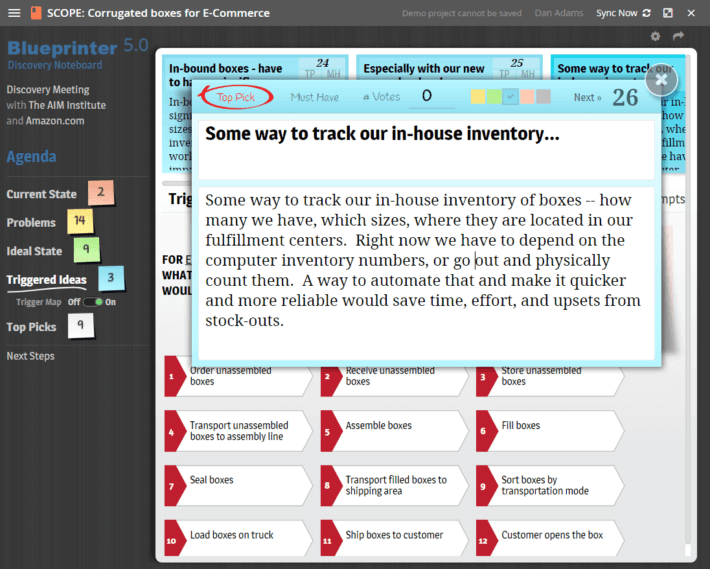Viewport: 710px width, 569px height.
Task: Click the Current State sticky note count
Action: click(x=101, y=192)
